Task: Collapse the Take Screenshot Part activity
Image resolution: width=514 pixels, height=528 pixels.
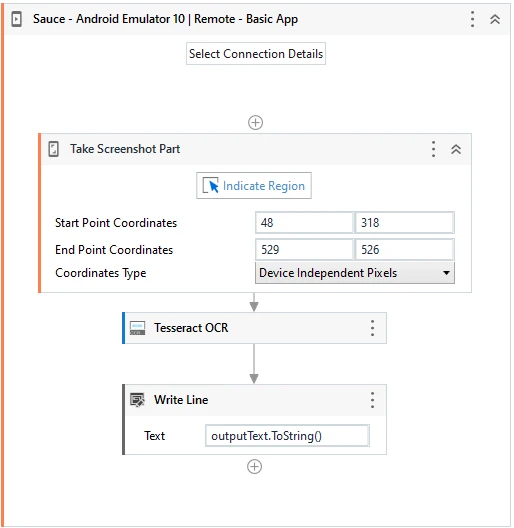Action: [456, 149]
